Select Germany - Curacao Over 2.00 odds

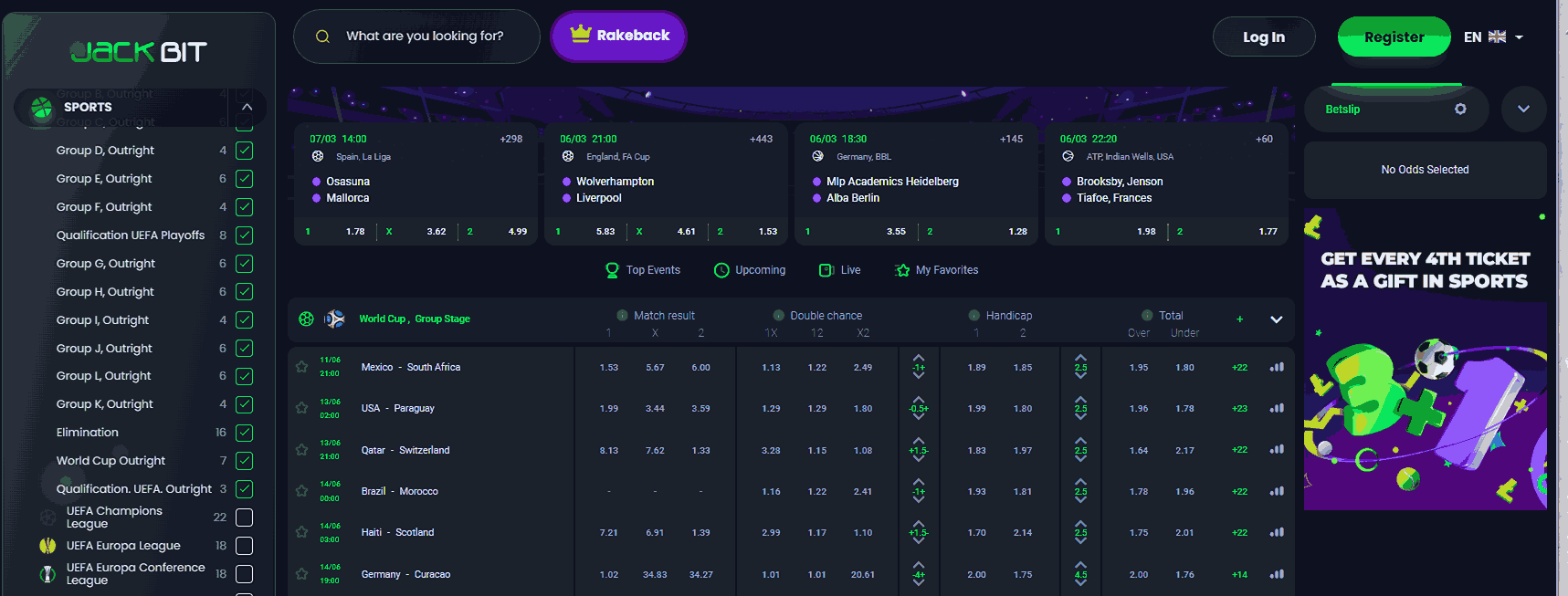point(1139,575)
